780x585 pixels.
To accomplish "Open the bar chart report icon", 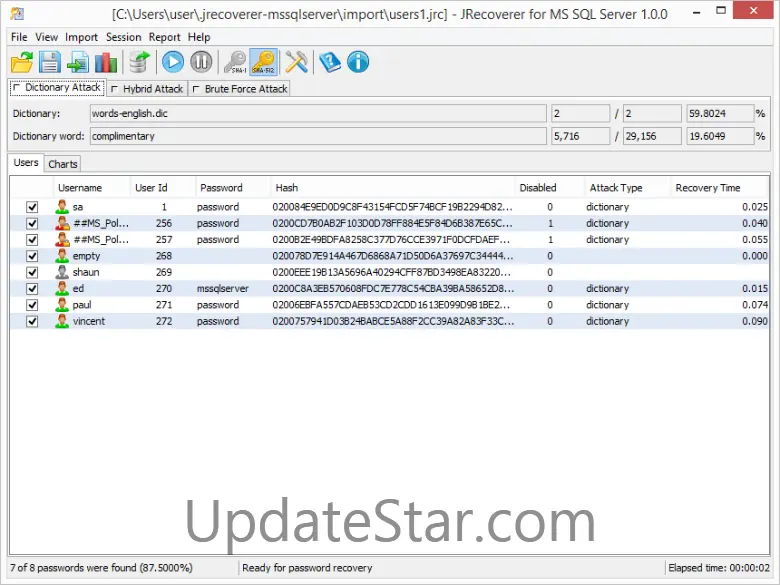I will [106, 63].
